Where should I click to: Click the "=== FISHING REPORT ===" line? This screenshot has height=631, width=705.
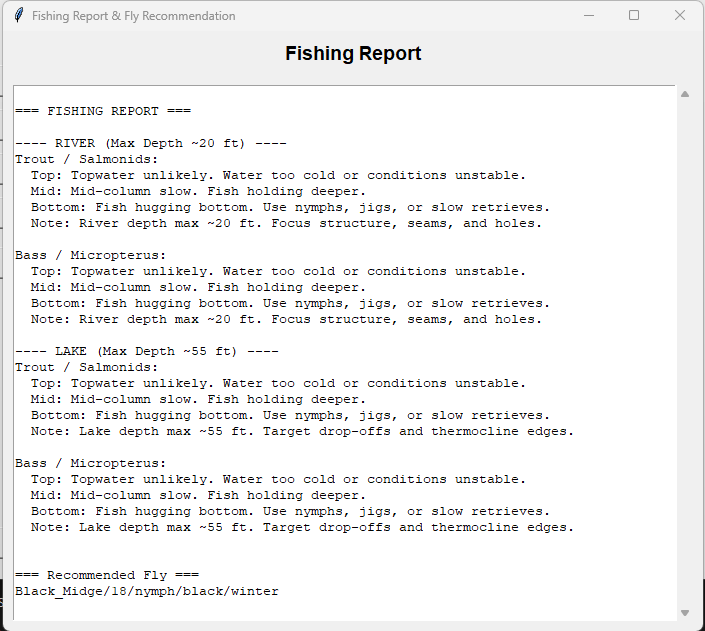click(x=103, y=111)
